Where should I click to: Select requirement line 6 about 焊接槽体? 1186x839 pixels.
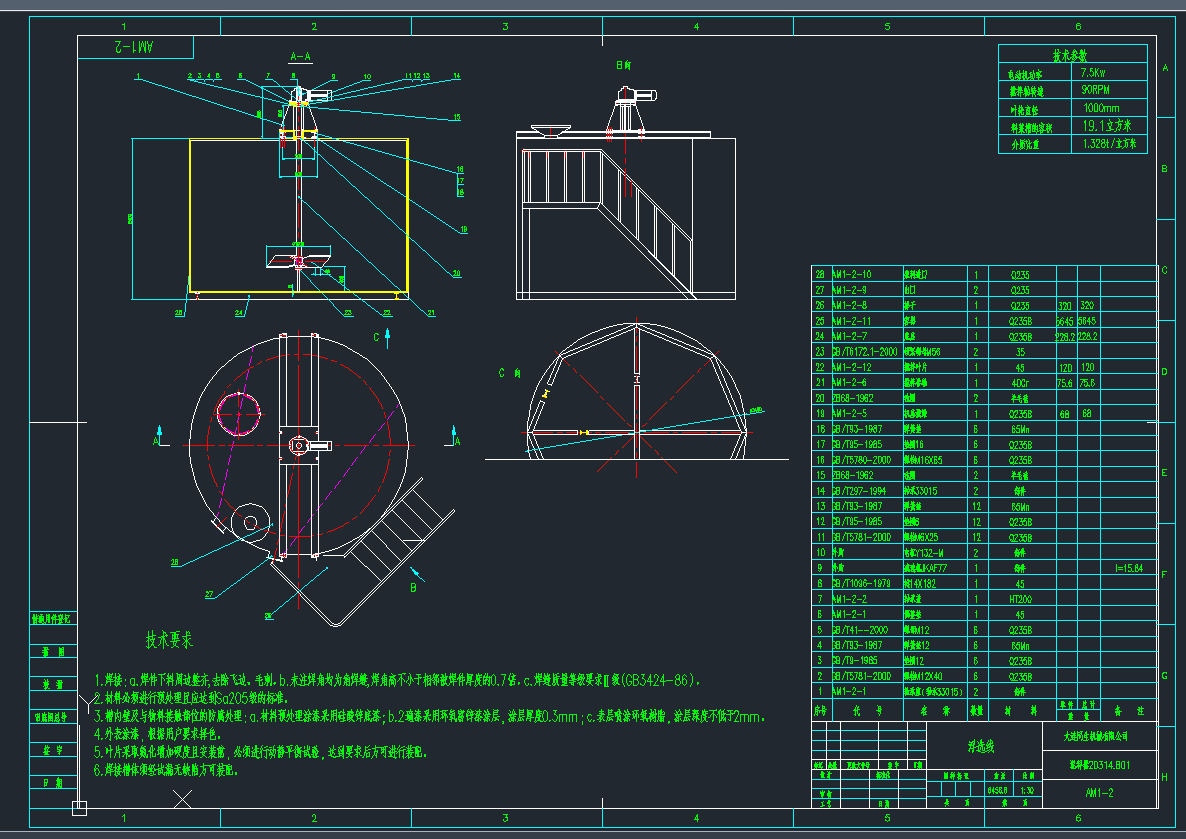(166, 770)
